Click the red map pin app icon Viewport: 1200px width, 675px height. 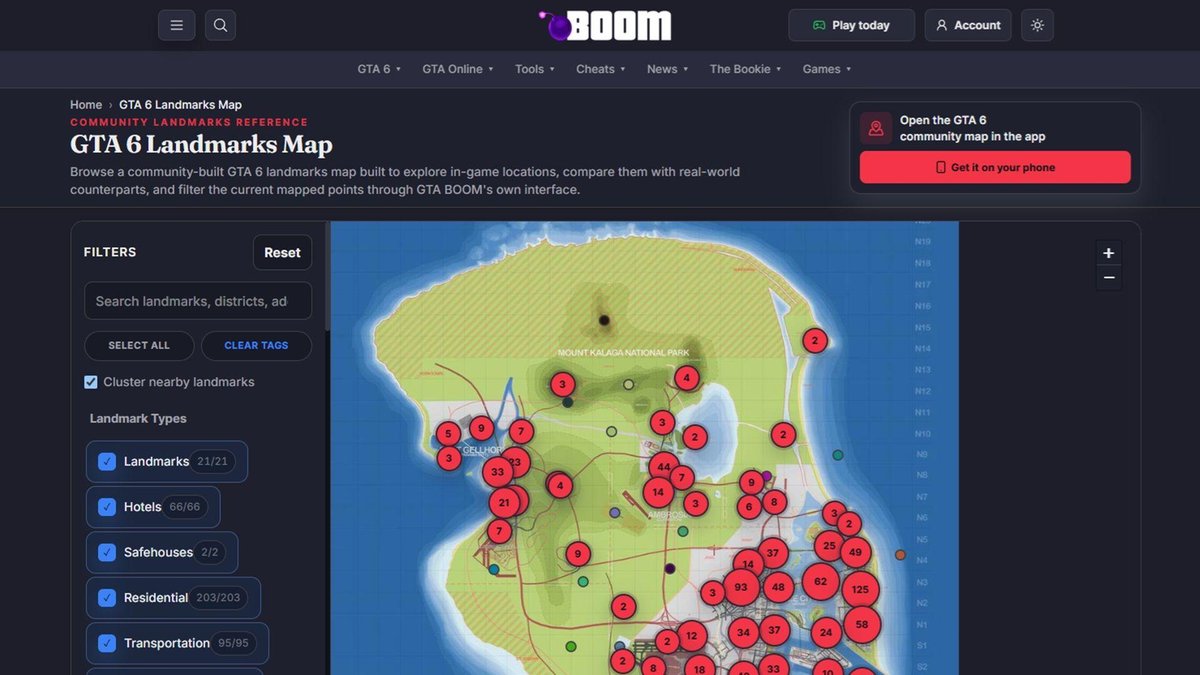click(x=876, y=128)
